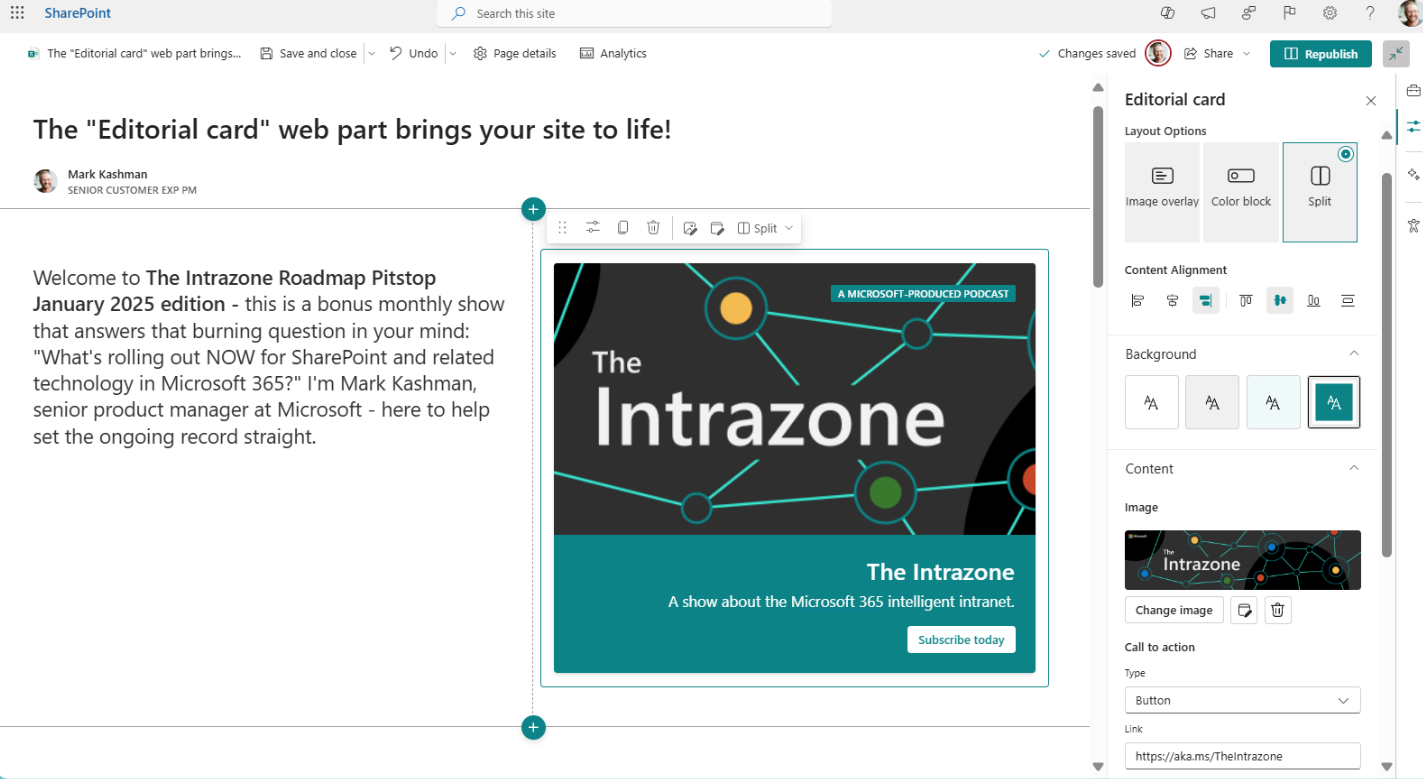
Task: Open the toolbox briefcase in side rail
Action: tap(1413, 91)
